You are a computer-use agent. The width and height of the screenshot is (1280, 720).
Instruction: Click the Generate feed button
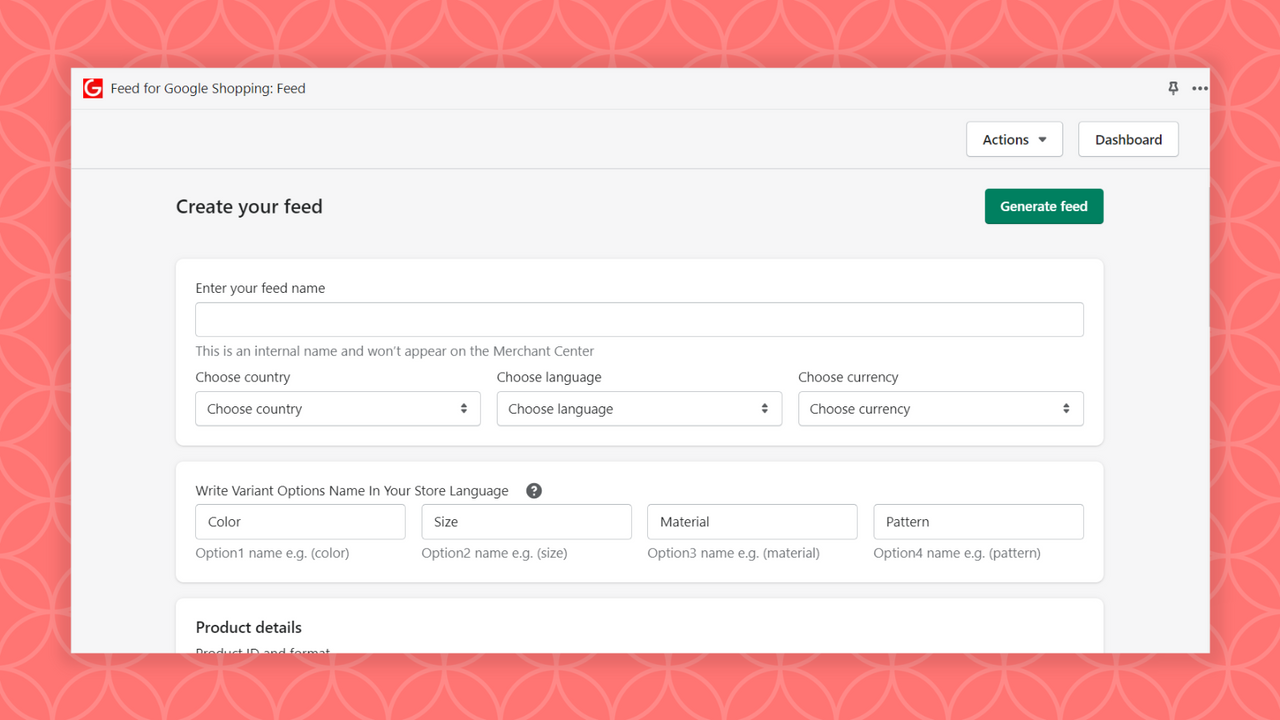point(1044,206)
